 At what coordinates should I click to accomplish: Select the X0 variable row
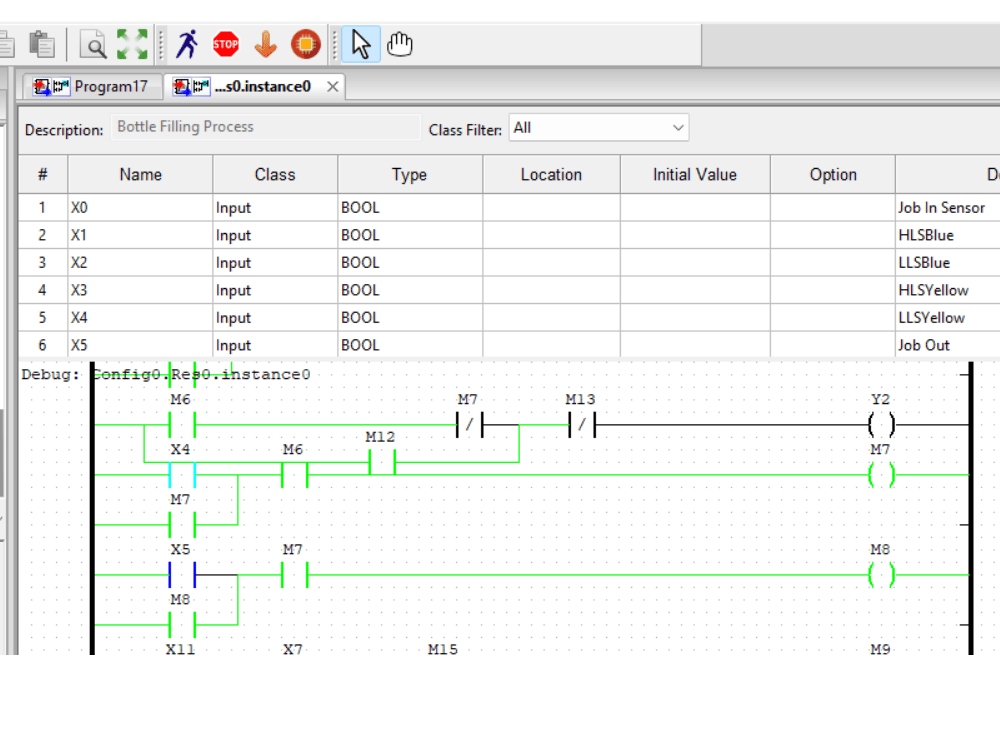click(x=140, y=207)
